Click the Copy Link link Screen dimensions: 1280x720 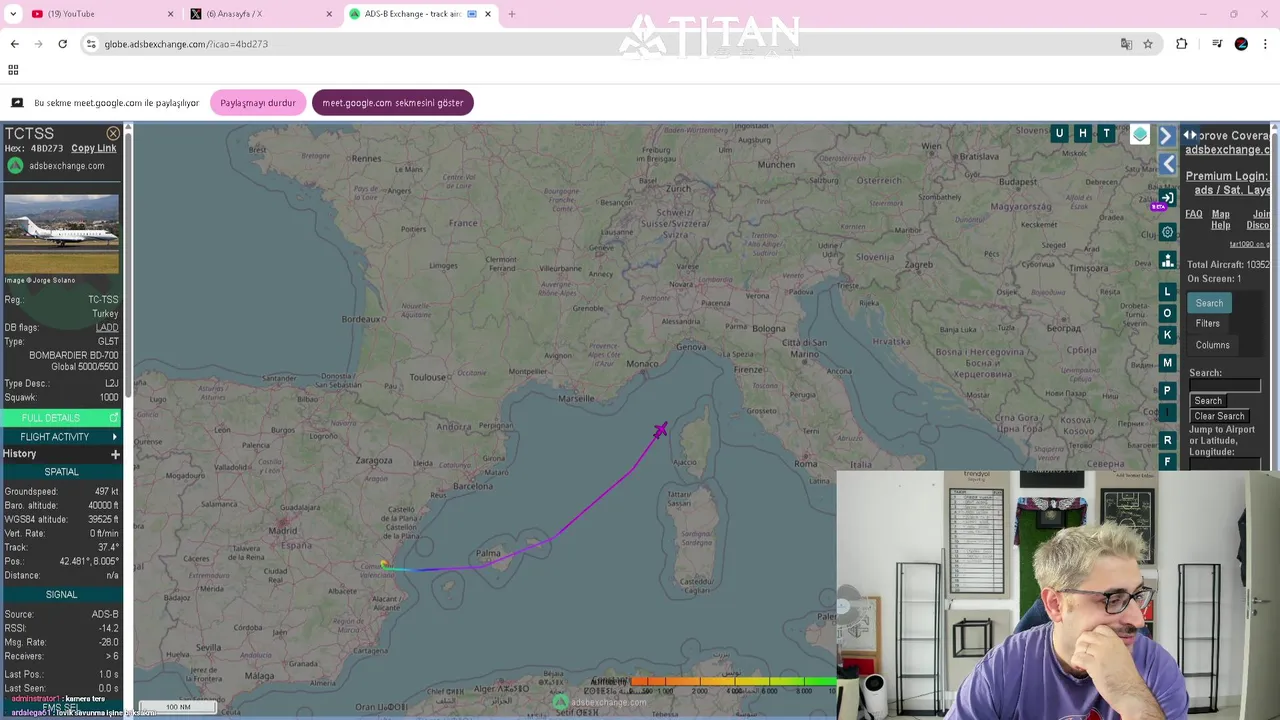[x=94, y=148]
